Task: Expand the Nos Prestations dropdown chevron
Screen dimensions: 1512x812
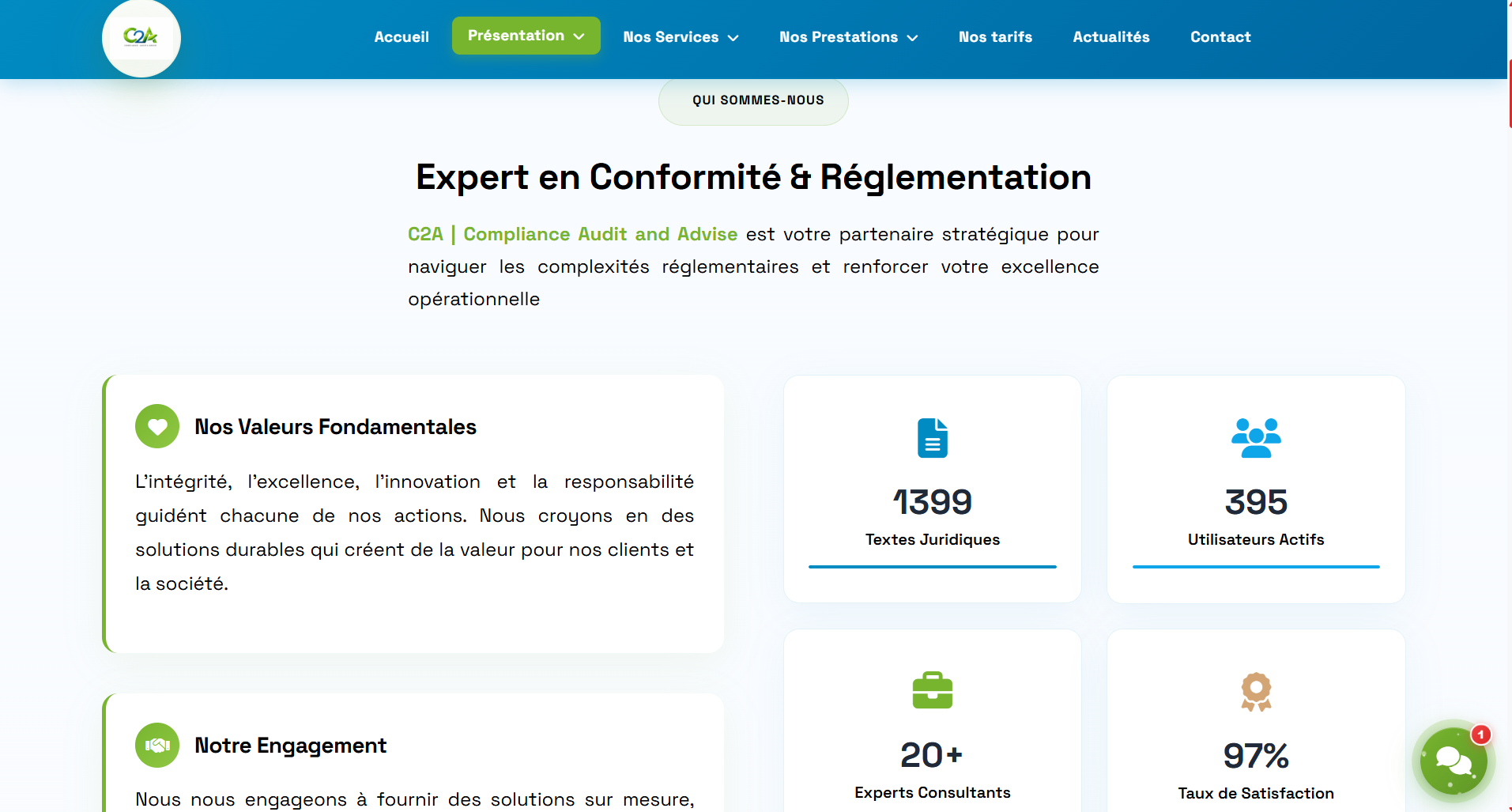Action: pyautogui.click(x=912, y=38)
